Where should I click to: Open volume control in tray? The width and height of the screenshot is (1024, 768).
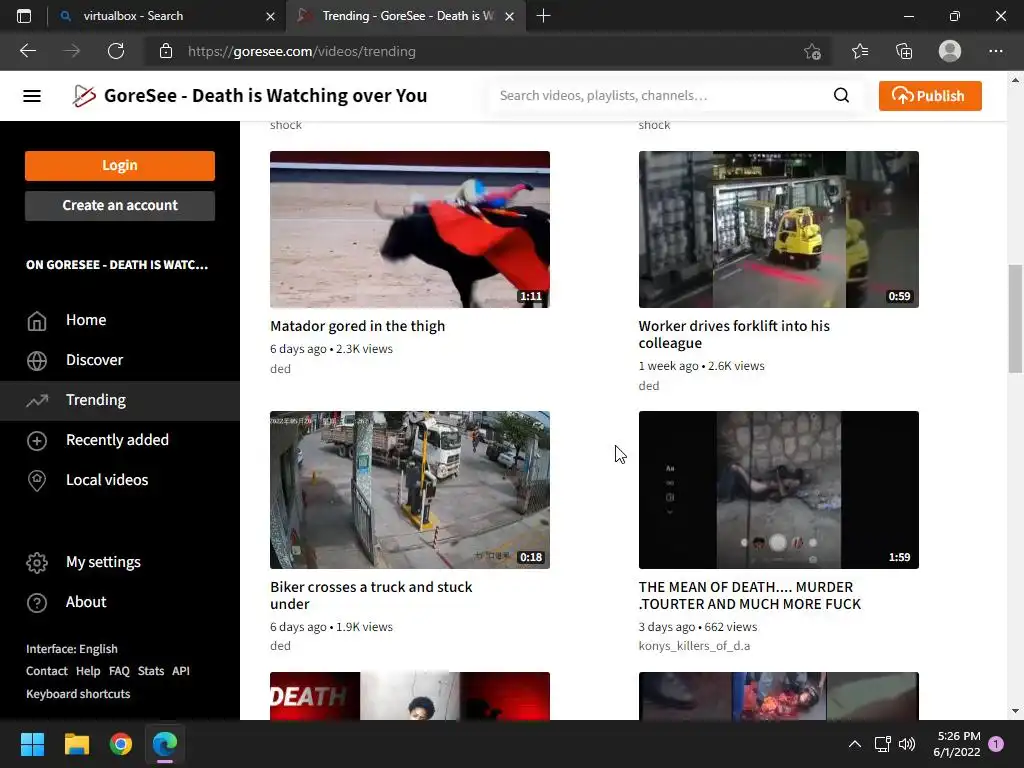pos(907,744)
